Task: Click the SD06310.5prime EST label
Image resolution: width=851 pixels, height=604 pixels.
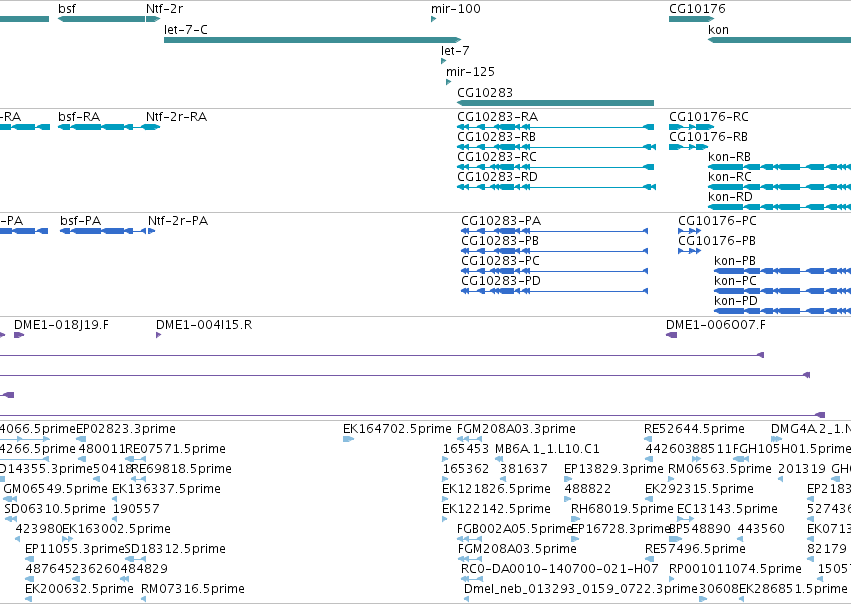Action: 55,509
